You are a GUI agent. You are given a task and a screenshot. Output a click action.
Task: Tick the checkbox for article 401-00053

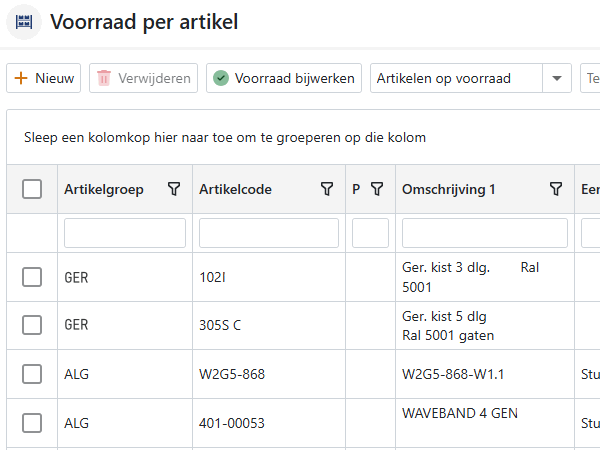[x=32, y=423]
